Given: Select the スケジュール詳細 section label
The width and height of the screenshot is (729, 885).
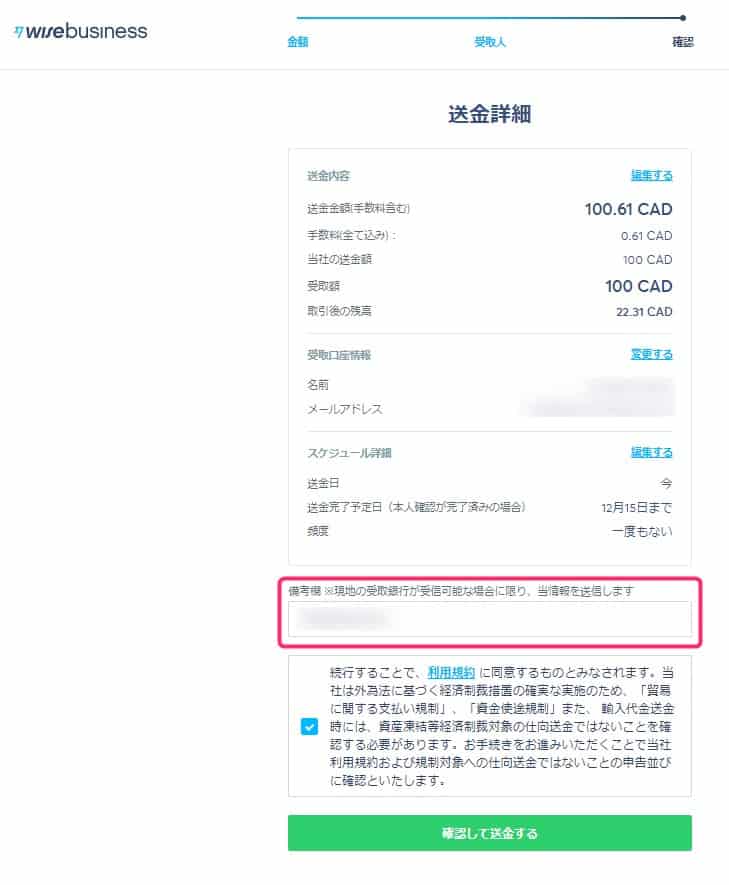Looking at the screenshot, I should [349, 453].
